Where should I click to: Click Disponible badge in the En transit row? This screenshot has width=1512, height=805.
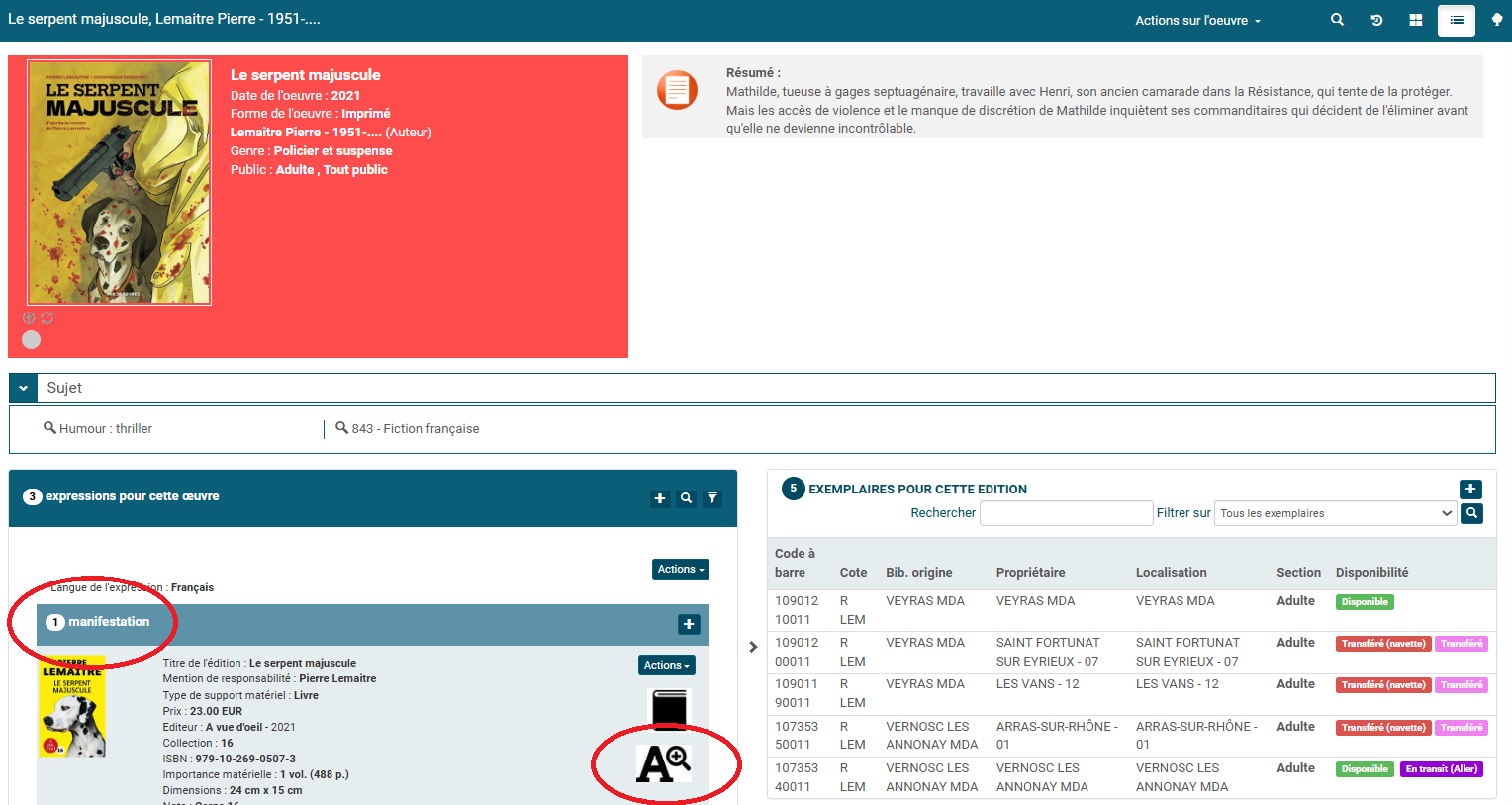(1365, 769)
